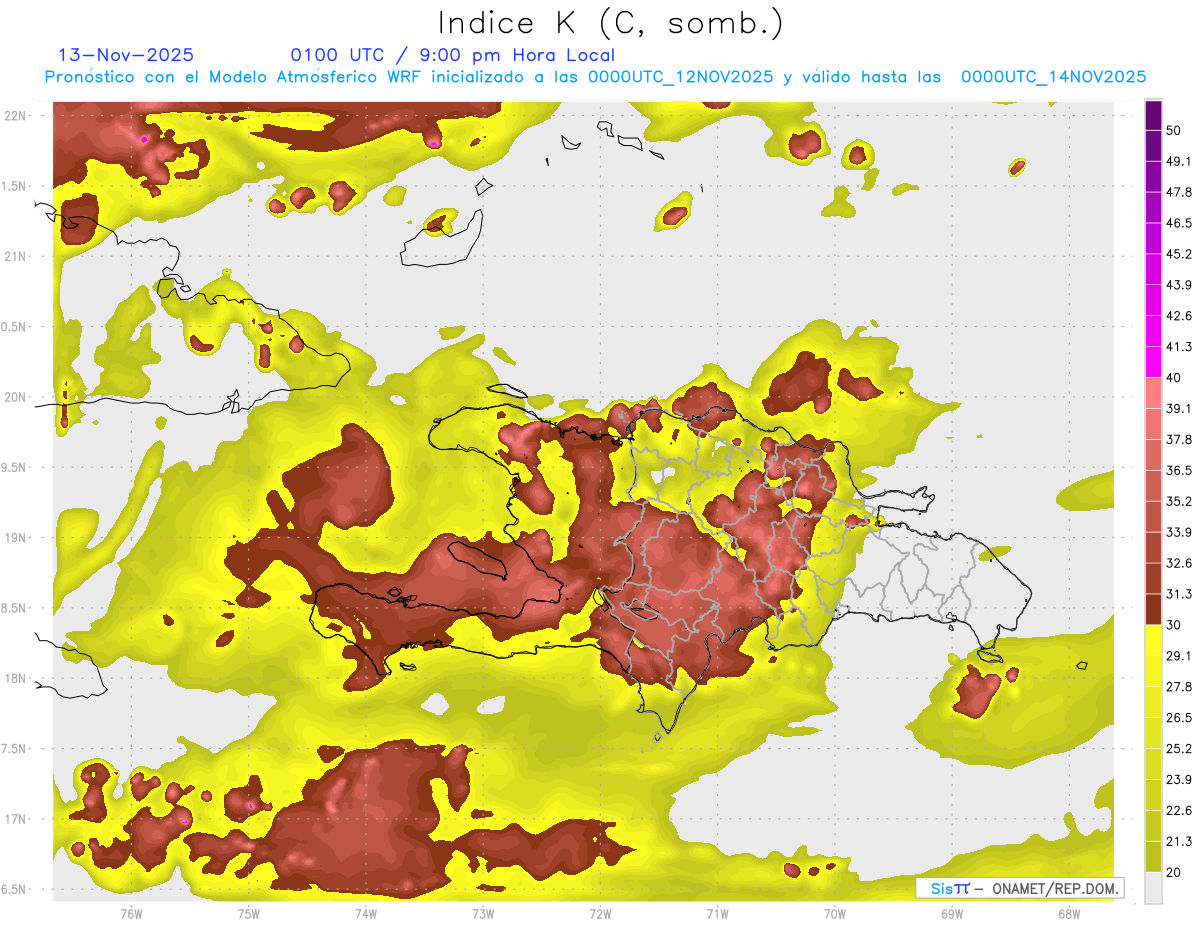This screenshot has width=1200, height=927.
Task: Pick the bright yellow swatch between 29.1 and 30
Action: click(1153, 640)
